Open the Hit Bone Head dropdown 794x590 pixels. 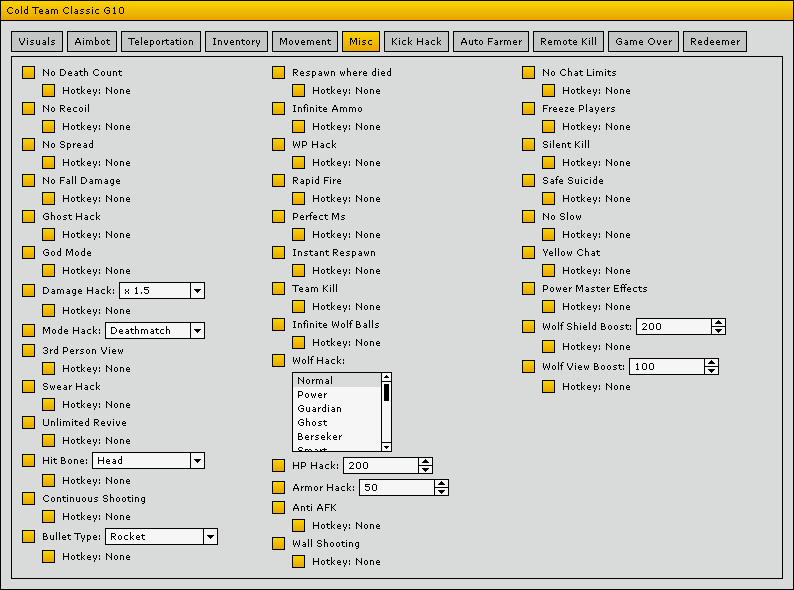[x=197, y=461]
